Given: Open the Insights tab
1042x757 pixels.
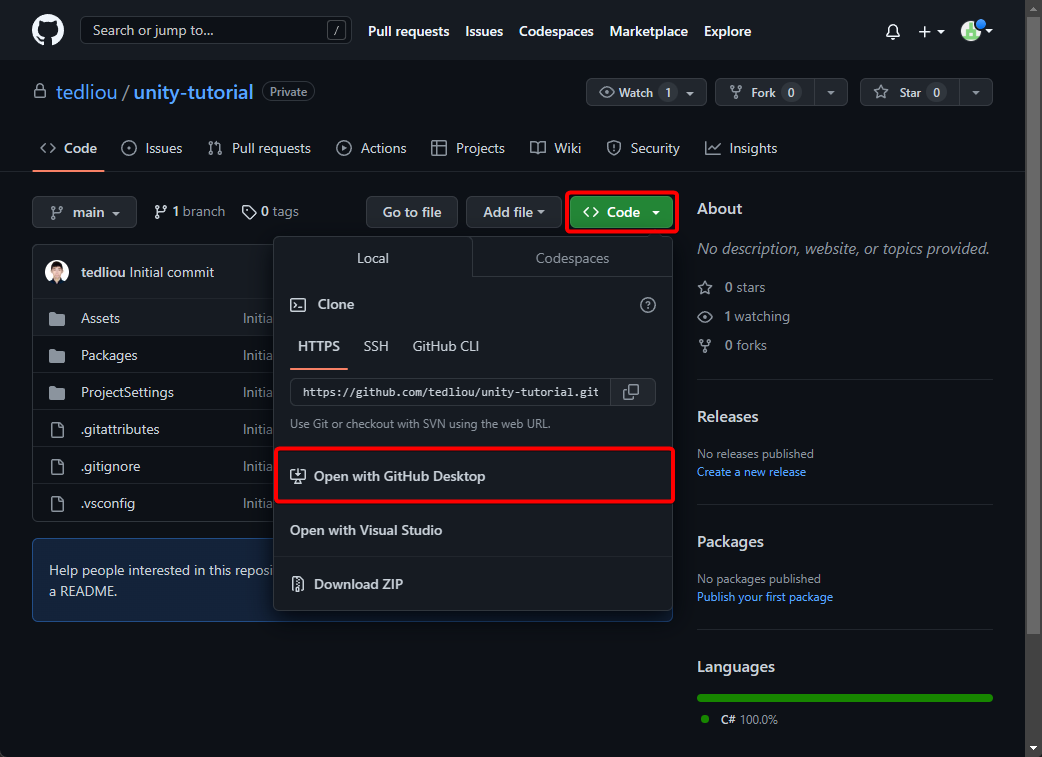Looking at the screenshot, I should 741,148.
